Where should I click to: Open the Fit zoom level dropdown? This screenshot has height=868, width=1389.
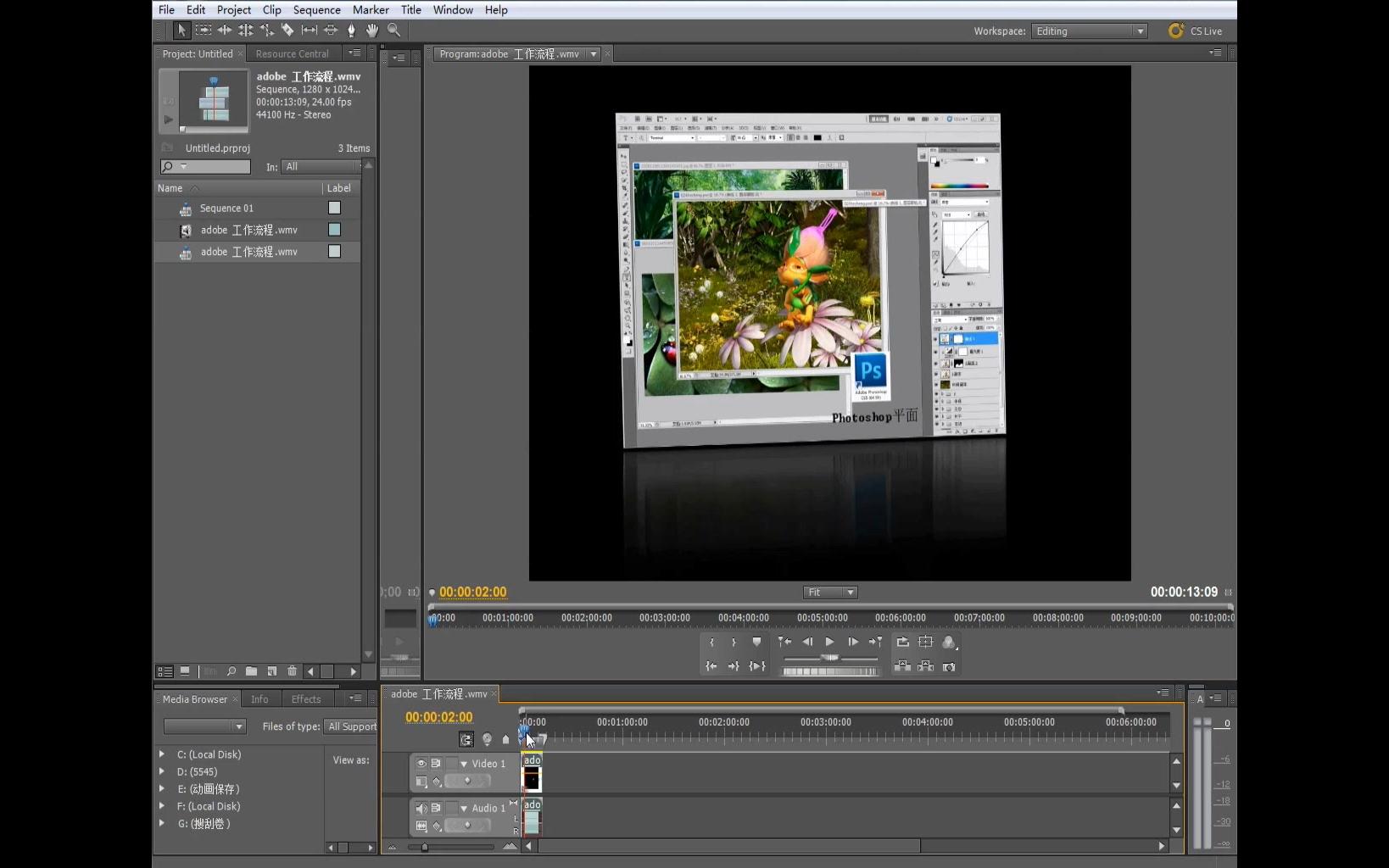830,593
